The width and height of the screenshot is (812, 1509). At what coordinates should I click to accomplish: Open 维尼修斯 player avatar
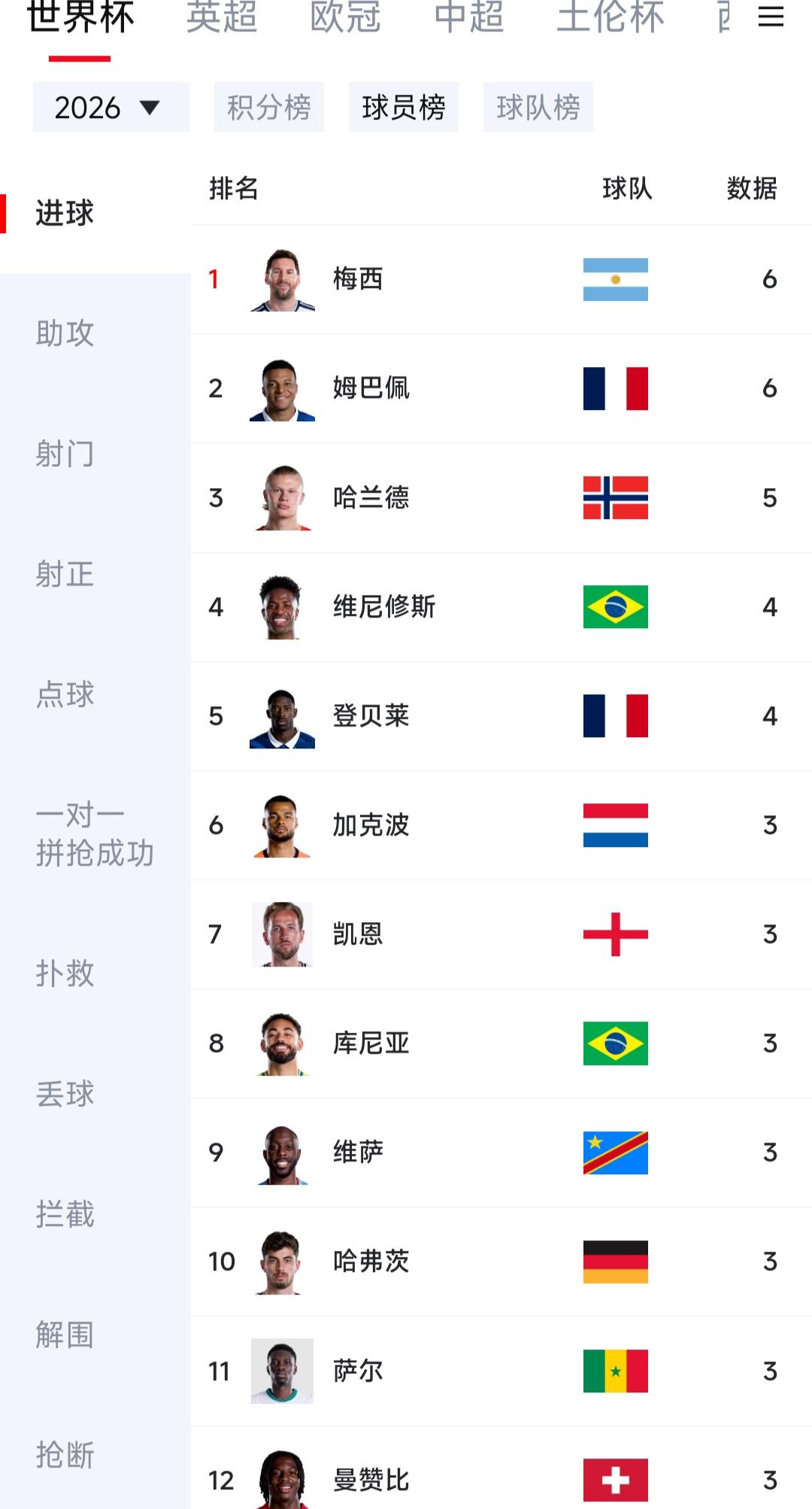282,607
